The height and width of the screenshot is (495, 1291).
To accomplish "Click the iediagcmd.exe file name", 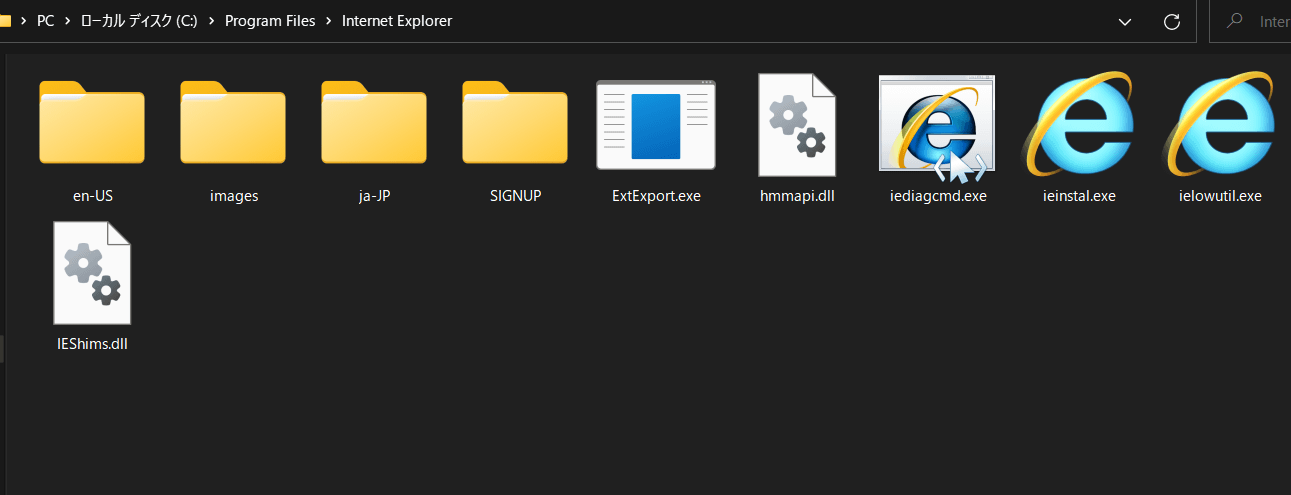I will (x=938, y=196).
